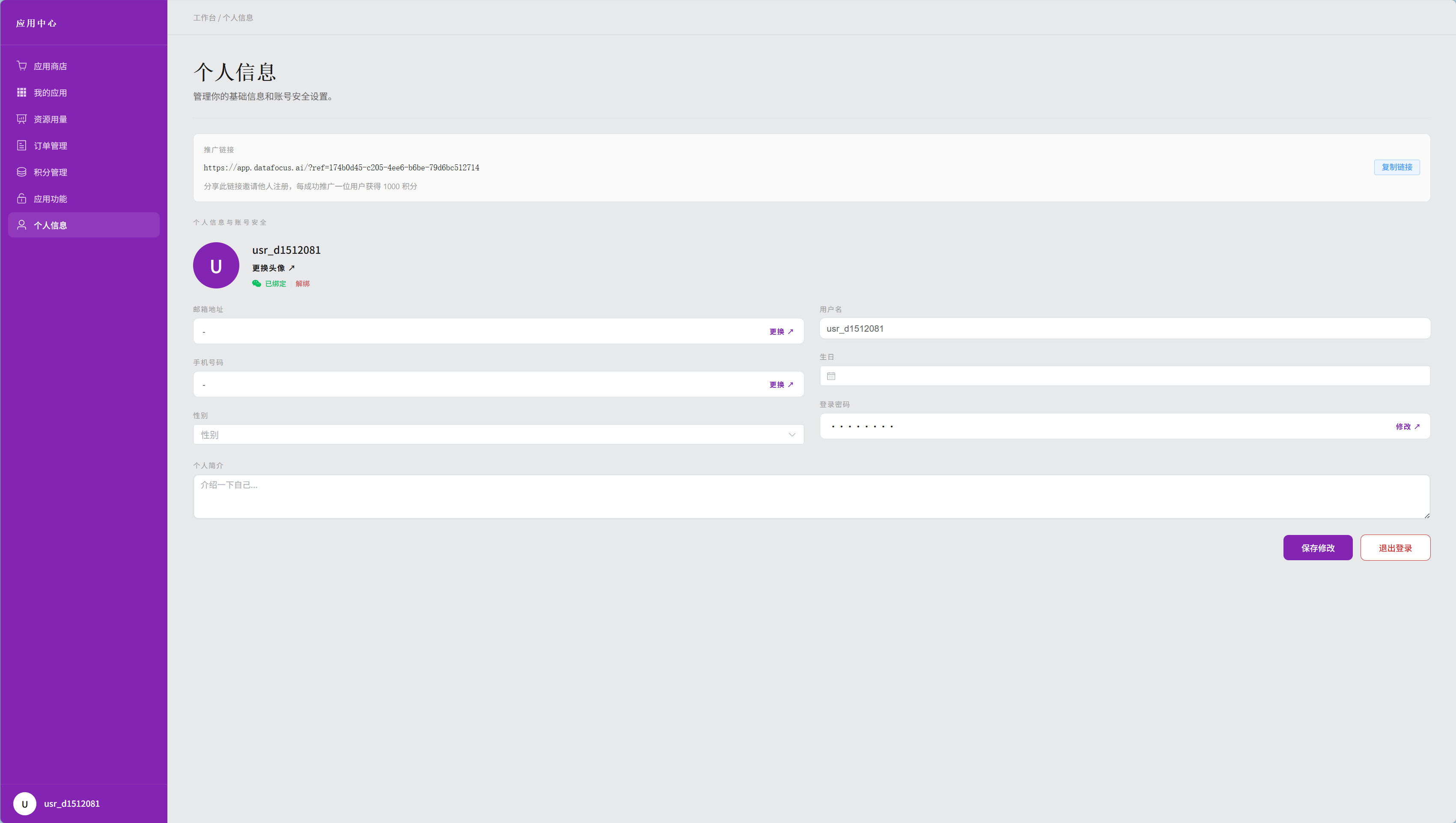Image resolution: width=1456 pixels, height=823 pixels.
Task: Click the 登录密码 masked dots field
Action: 1125,426
